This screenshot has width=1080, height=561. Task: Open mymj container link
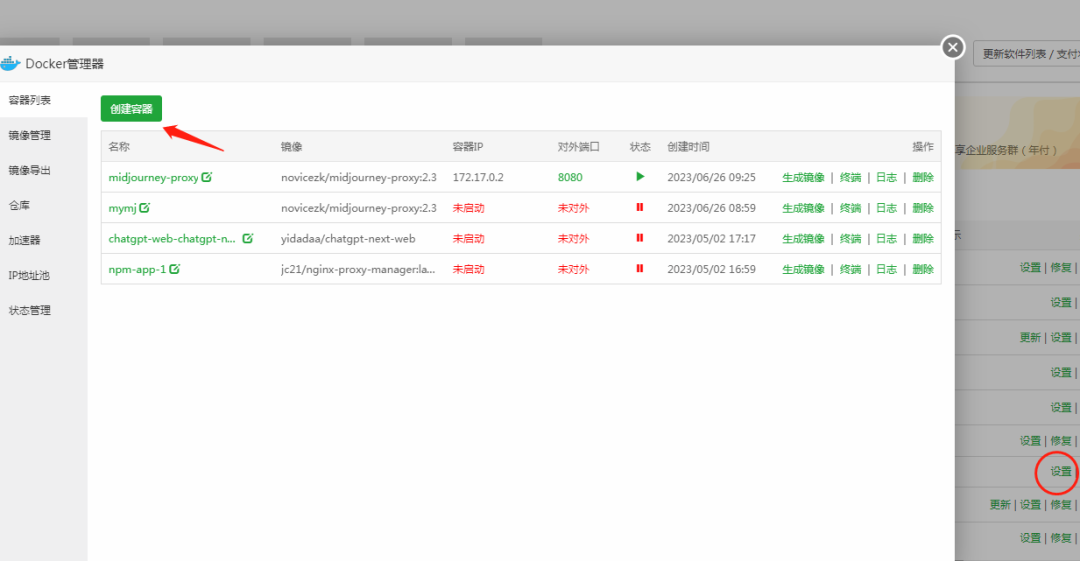point(123,208)
